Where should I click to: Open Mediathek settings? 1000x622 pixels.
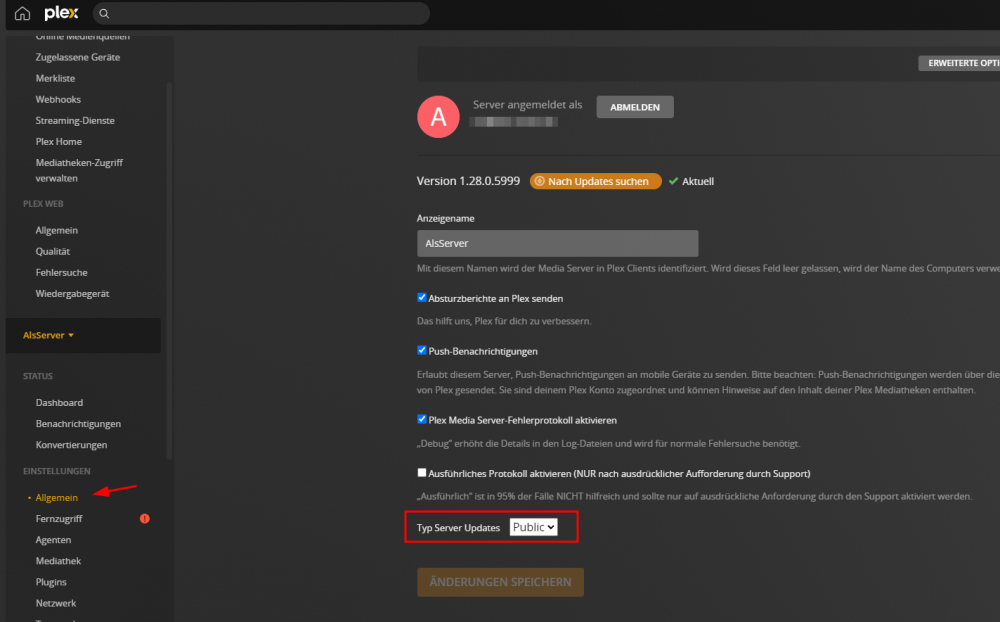pos(58,561)
